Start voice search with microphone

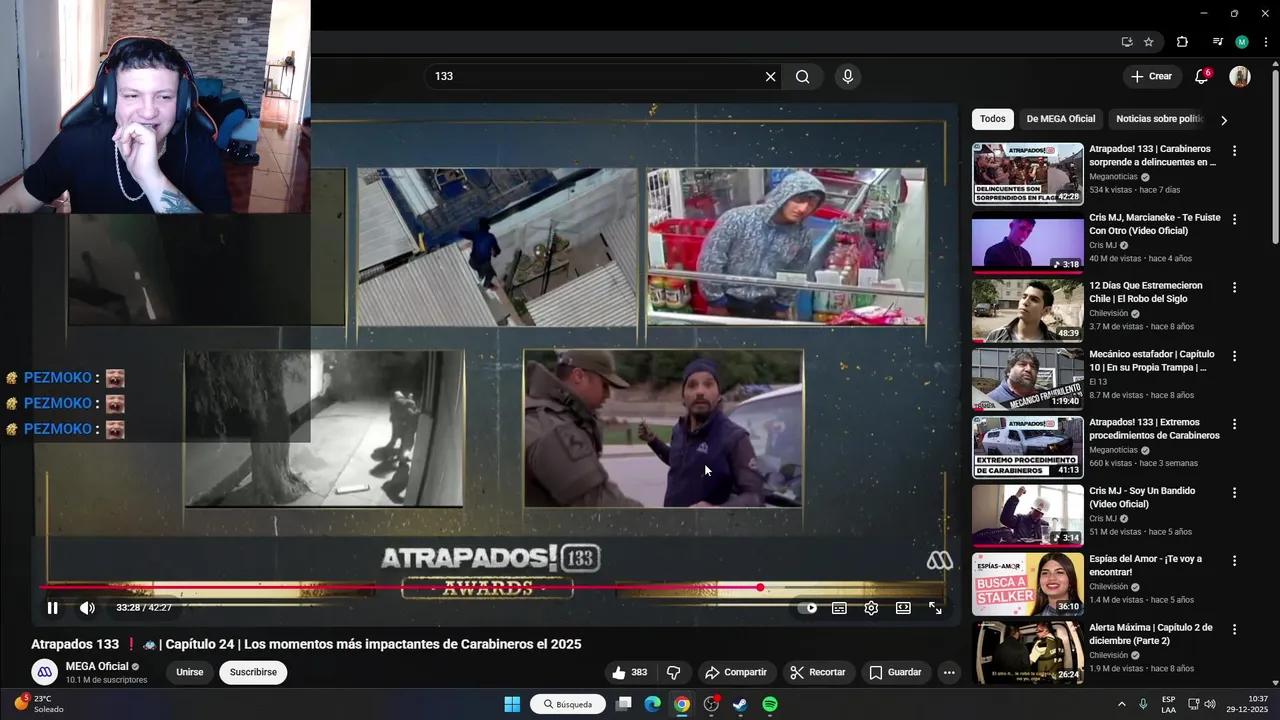(x=848, y=77)
